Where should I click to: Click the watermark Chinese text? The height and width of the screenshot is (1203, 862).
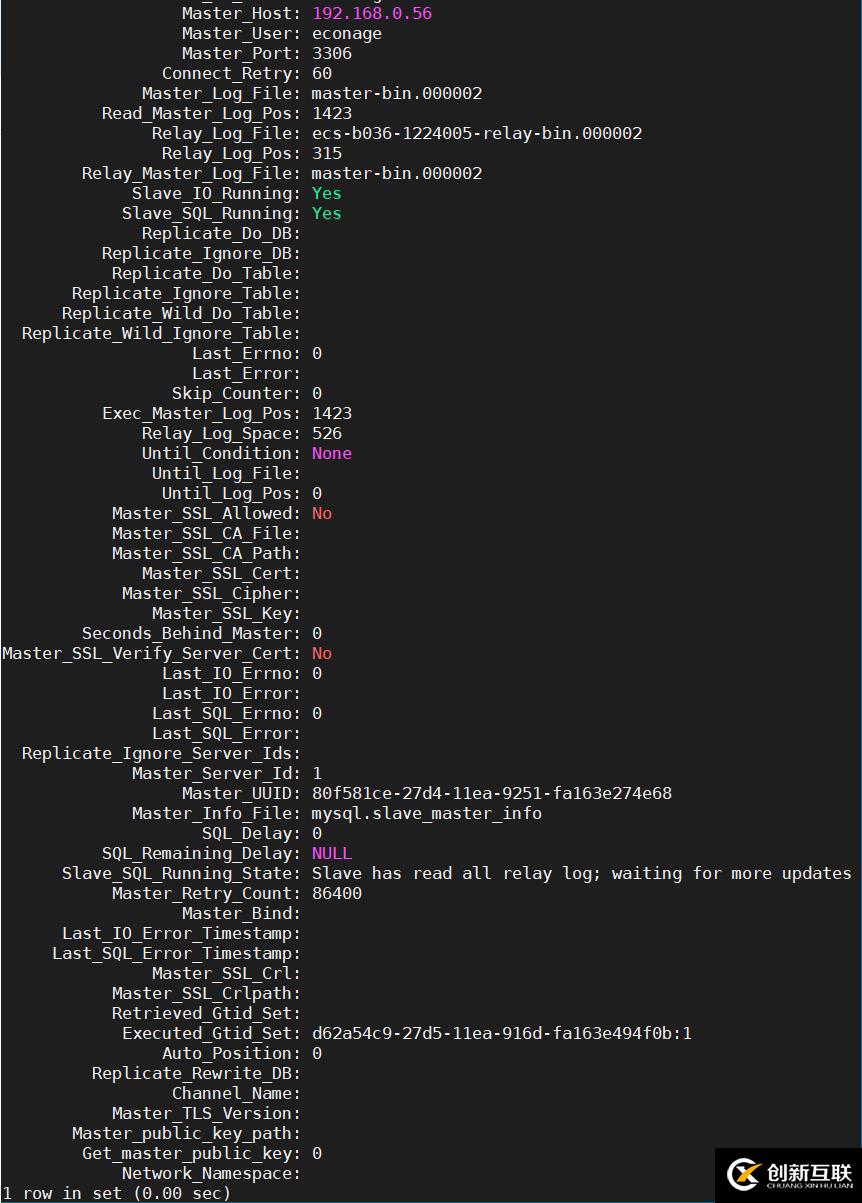(809, 1171)
